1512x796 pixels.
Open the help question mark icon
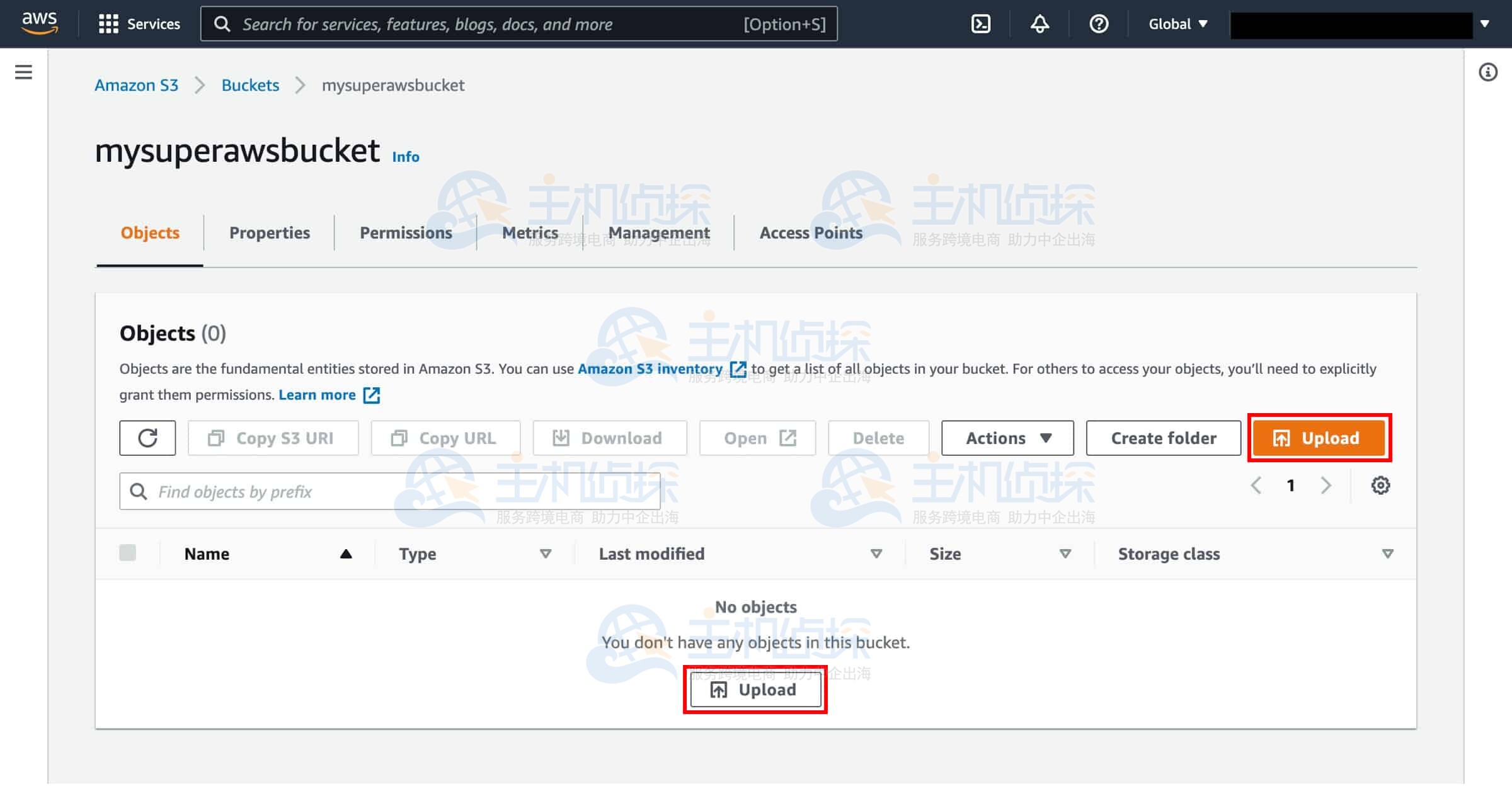point(1099,24)
